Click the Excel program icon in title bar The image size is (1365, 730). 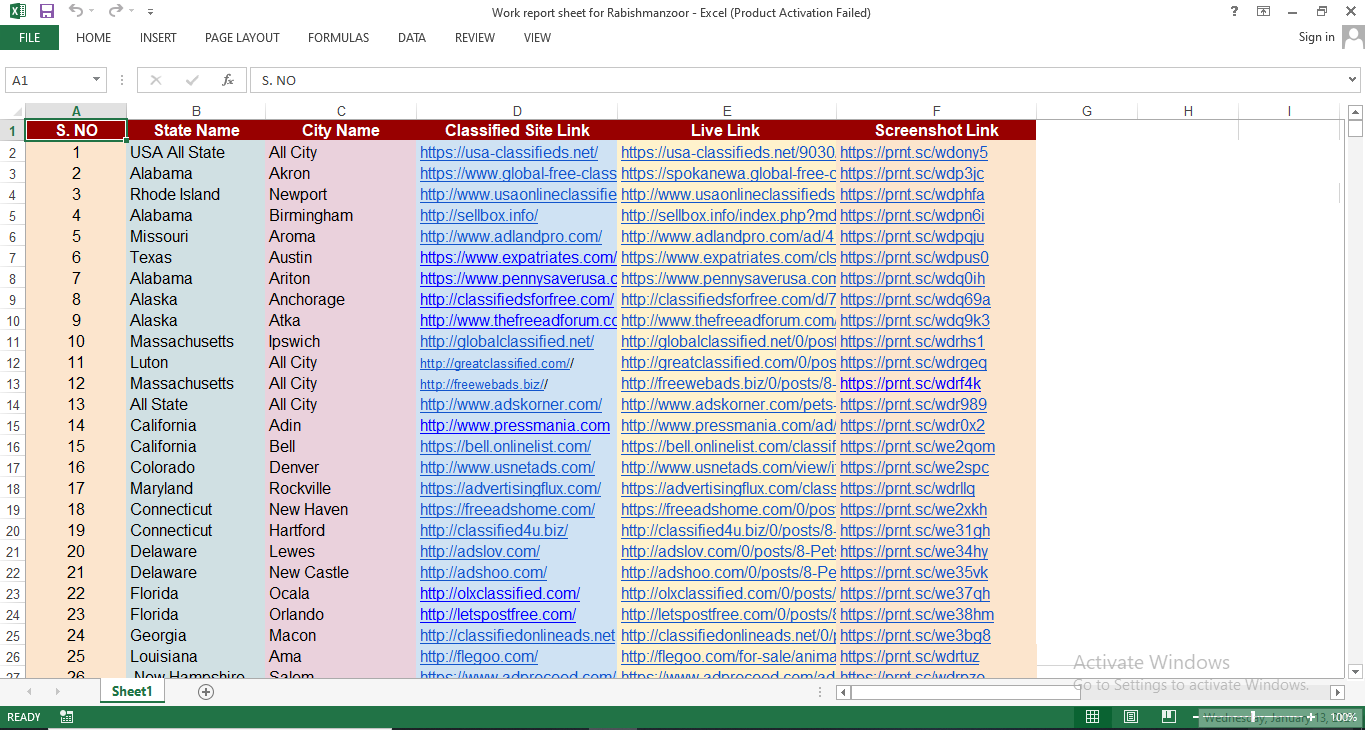coord(17,12)
